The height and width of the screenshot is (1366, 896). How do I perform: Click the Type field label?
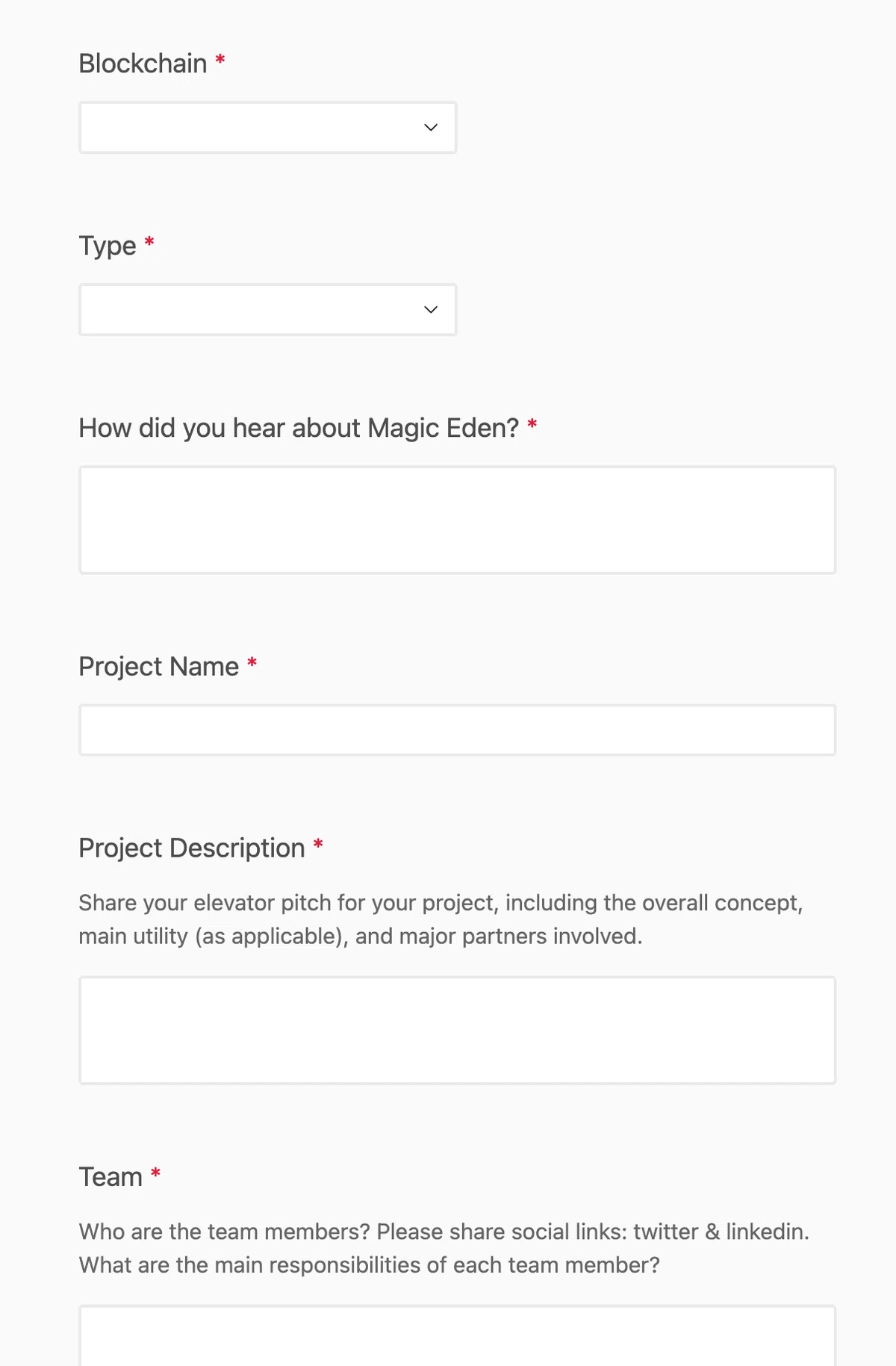pyautogui.click(x=108, y=246)
